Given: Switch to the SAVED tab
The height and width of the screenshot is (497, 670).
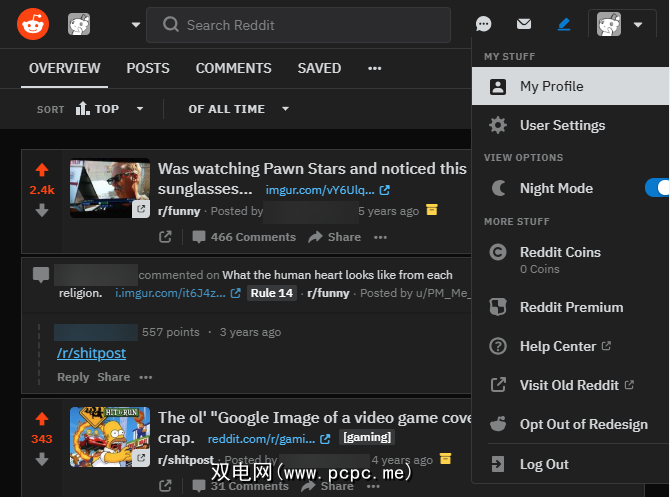Looking at the screenshot, I should click(x=319, y=68).
